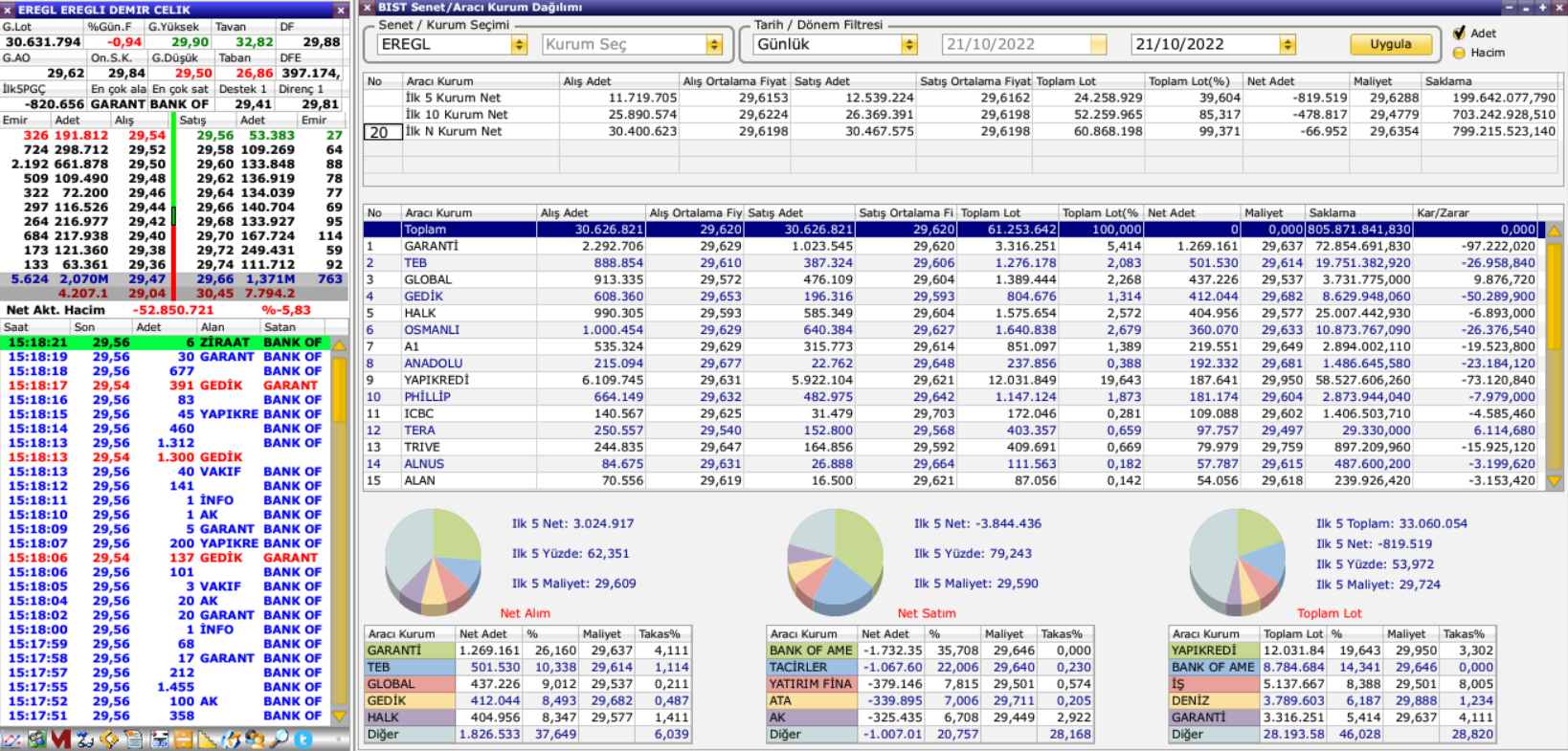
Task: Sort broker table by Toplam Lot column
Action: click(x=1007, y=213)
